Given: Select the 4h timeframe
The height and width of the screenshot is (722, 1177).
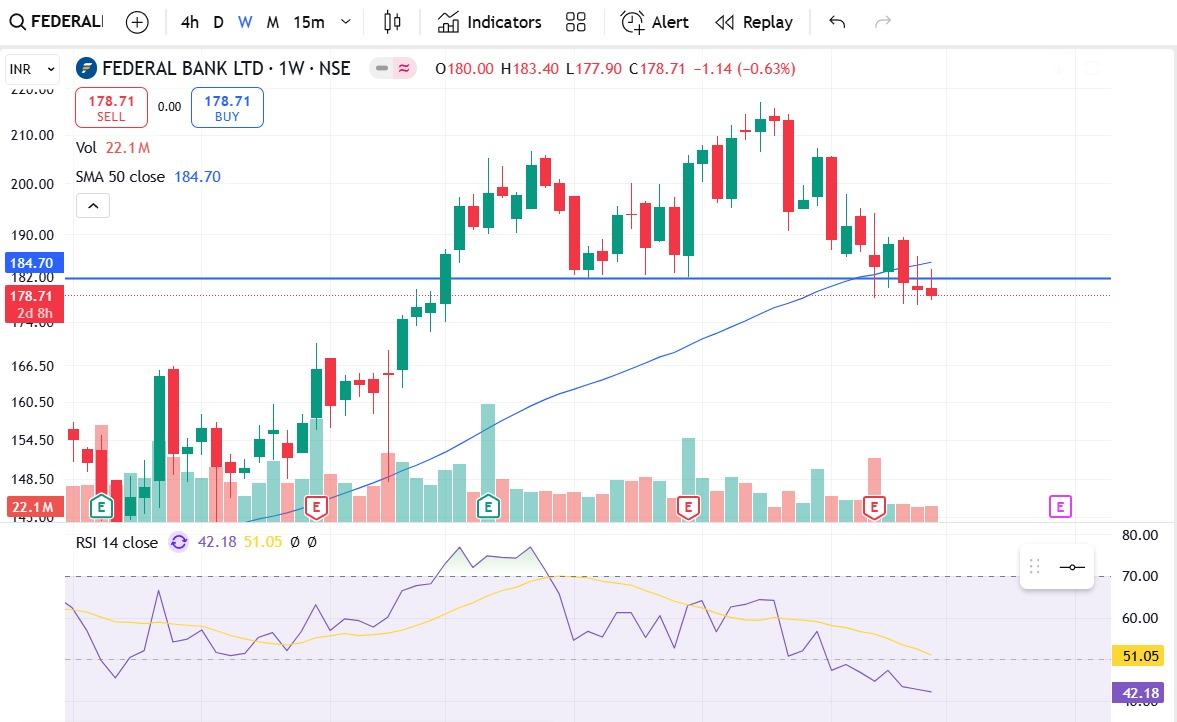Looking at the screenshot, I should [x=190, y=23].
